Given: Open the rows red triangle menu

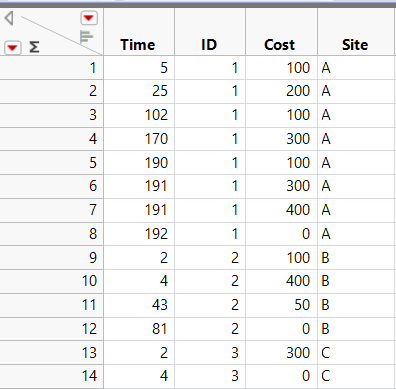Looking at the screenshot, I should [x=12, y=48].
